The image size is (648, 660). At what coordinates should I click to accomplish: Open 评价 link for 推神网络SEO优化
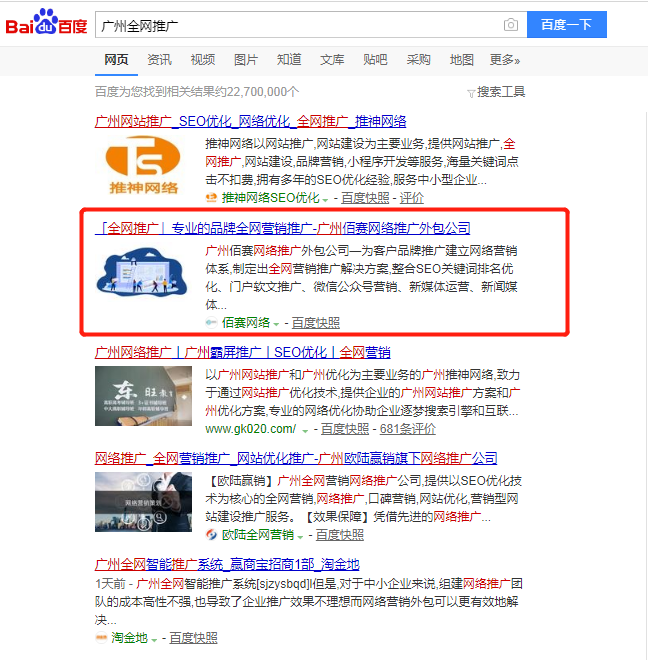tap(411, 198)
